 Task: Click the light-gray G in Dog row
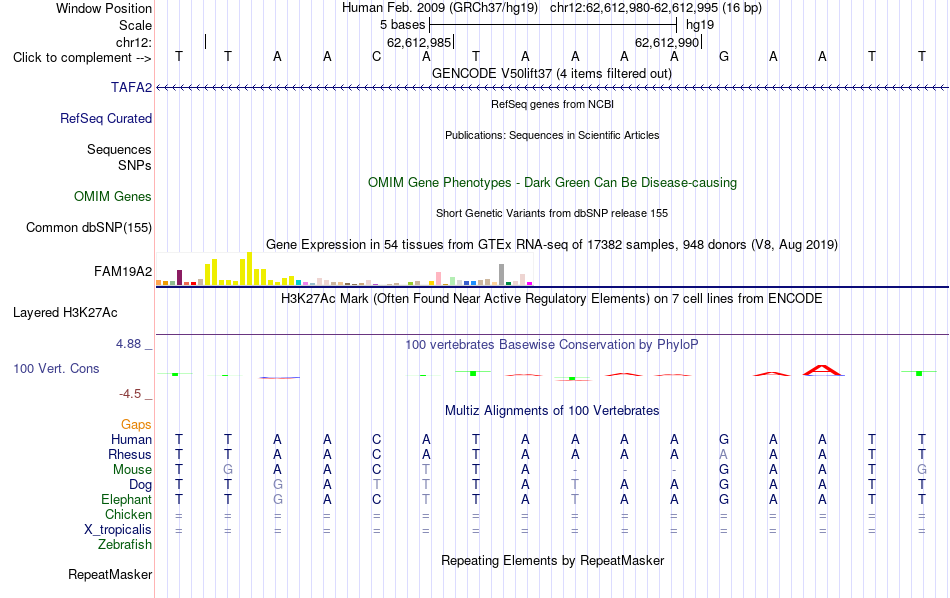pyautogui.click(x=277, y=485)
